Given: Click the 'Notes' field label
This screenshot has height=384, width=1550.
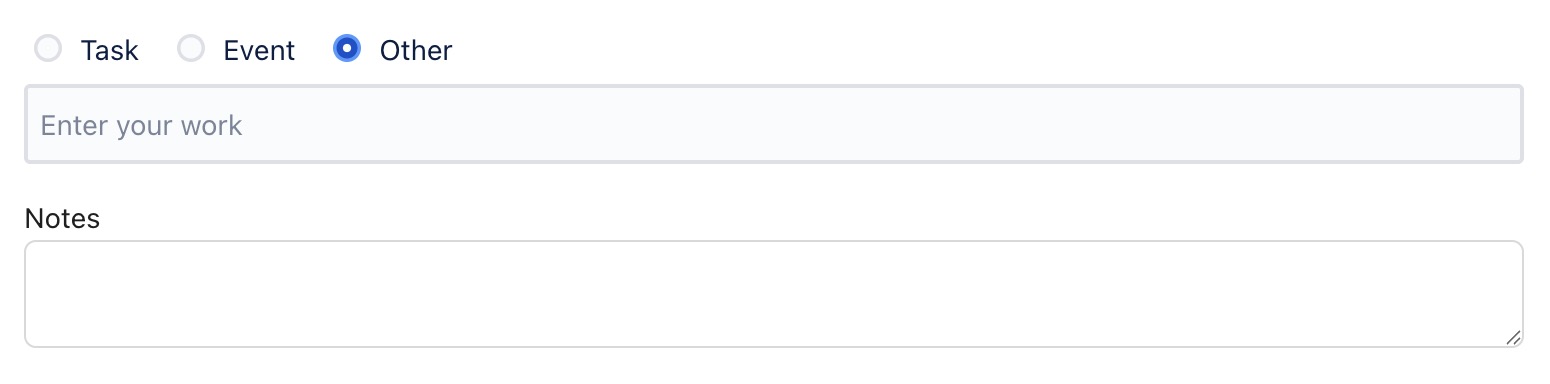Looking at the screenshot, I should 62,219.
